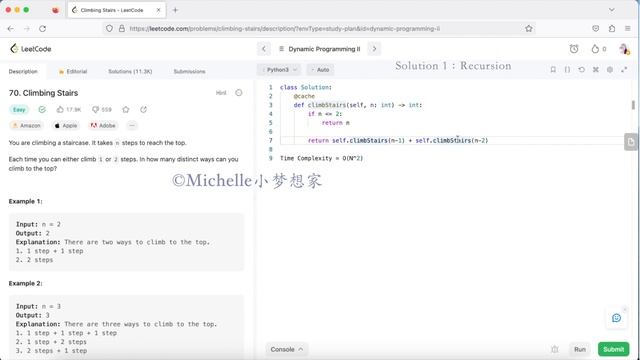The height and width of the screenshot is (360, 640).
Task: Open the Dynamic Programming II problem list
Action: (320, 49)
